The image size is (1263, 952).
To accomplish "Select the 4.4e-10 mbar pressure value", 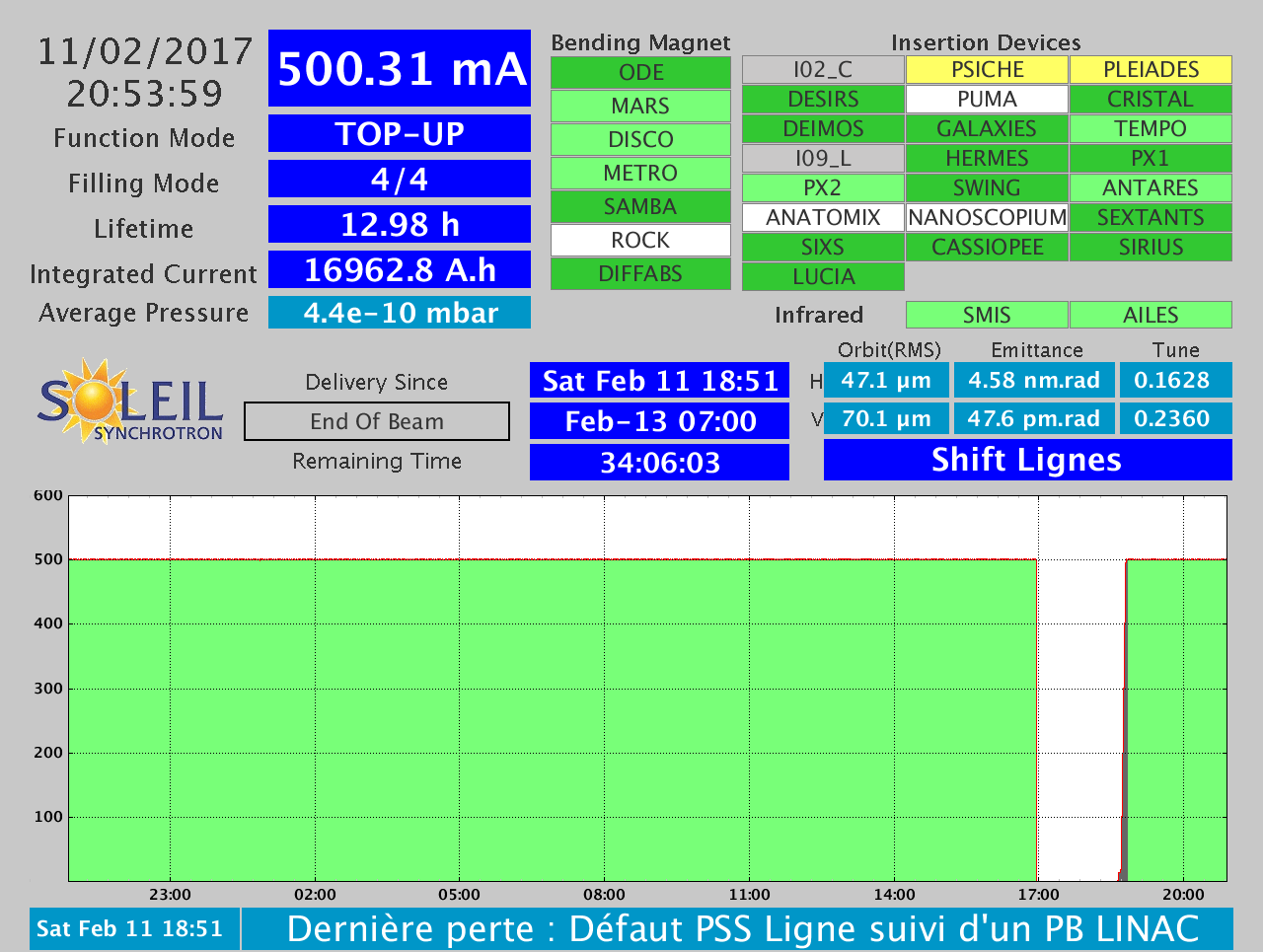I will coord(400,313).
